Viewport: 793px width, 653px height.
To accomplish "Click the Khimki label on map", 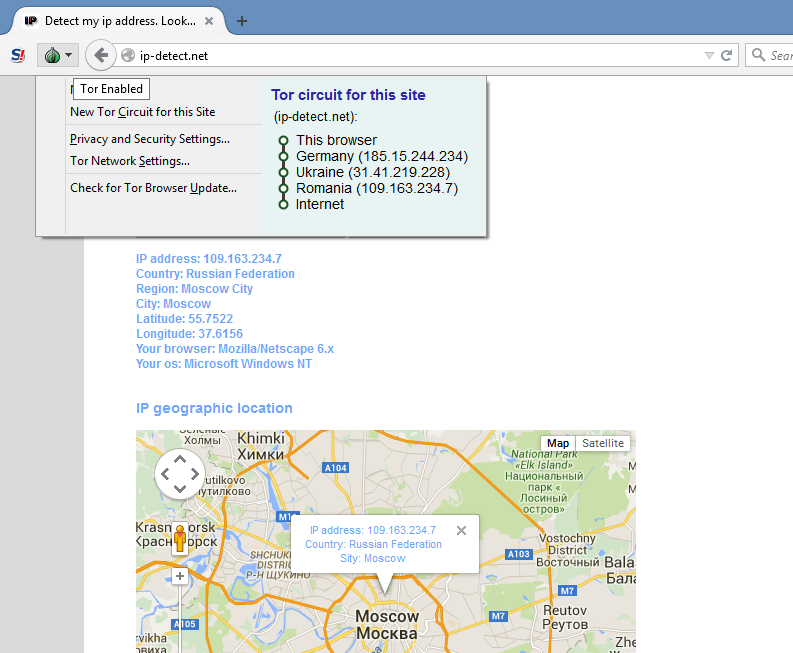I will 261,446.
